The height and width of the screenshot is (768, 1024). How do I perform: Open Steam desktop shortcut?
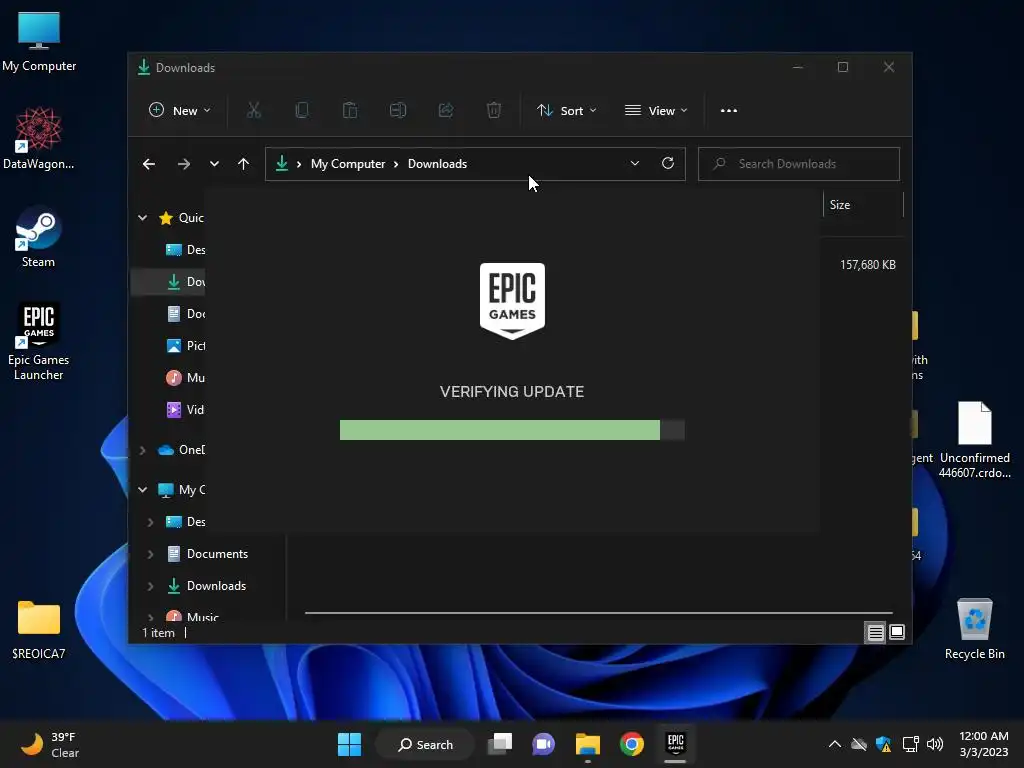click(x=39, y=236)
